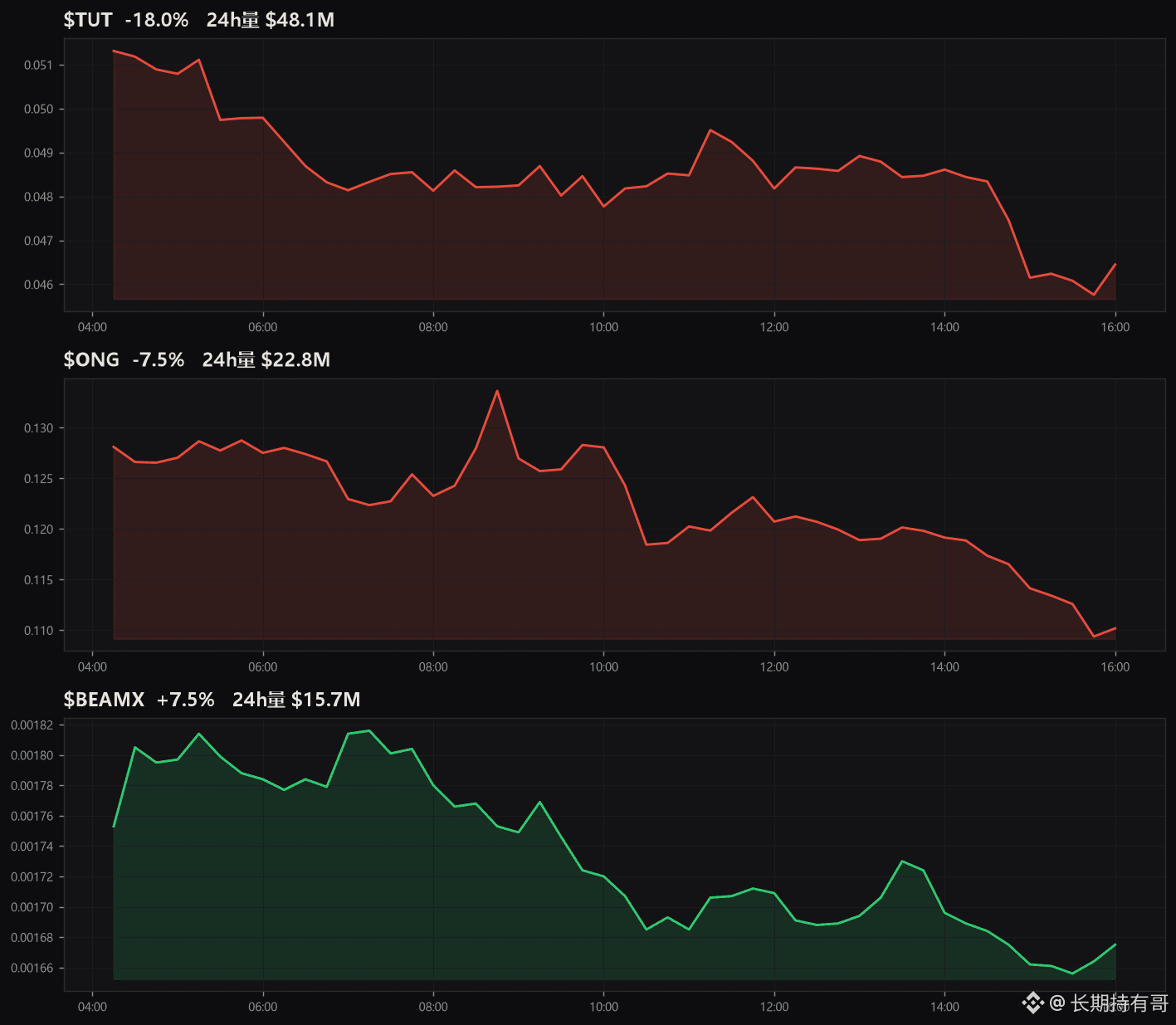The width and height of the screenshot is (1176, 1025).
Task: Select the +7.5% change for BEAMX
Action: pos(186,700)
